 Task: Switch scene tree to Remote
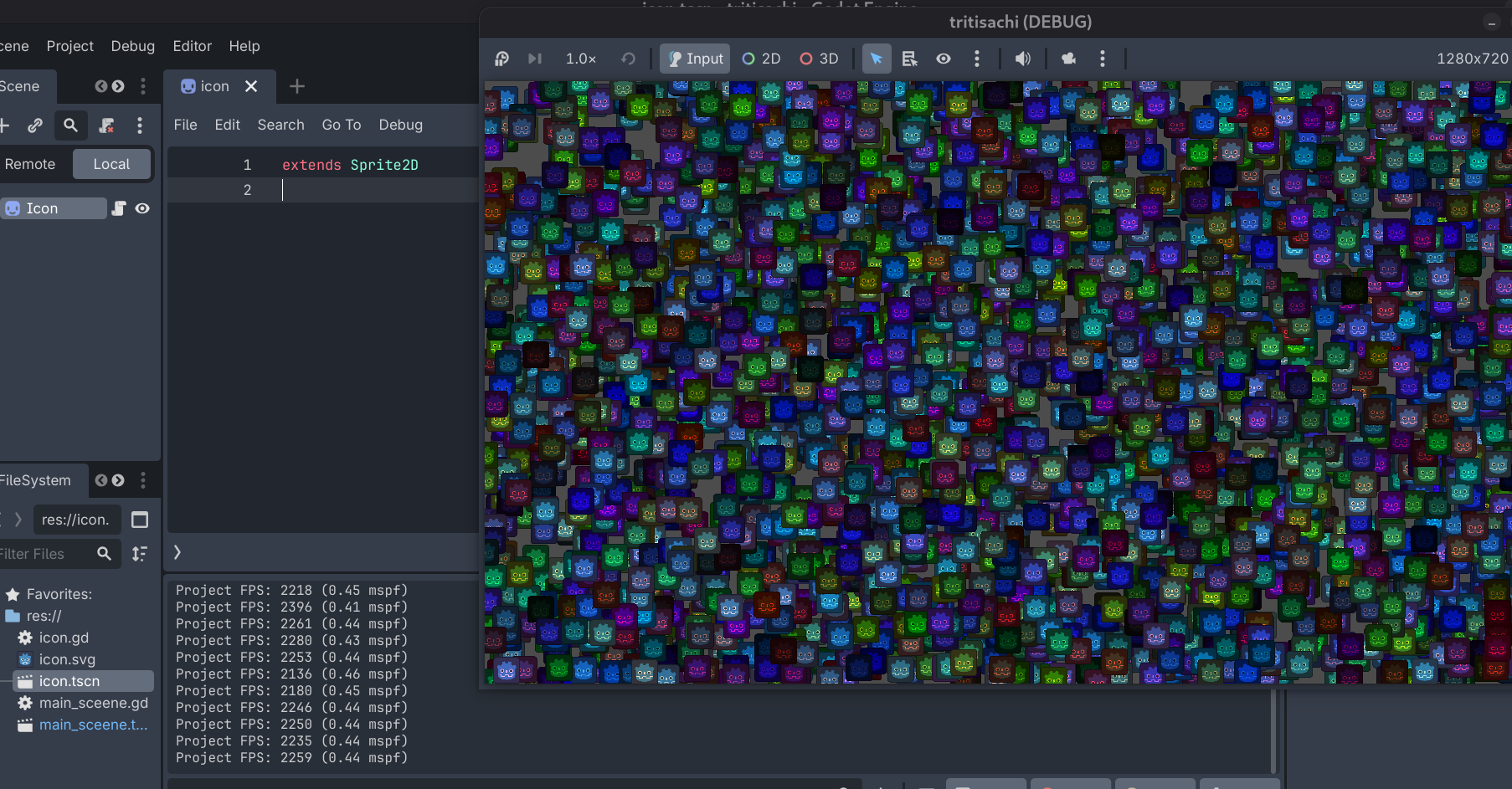click(x=30, y=164)
